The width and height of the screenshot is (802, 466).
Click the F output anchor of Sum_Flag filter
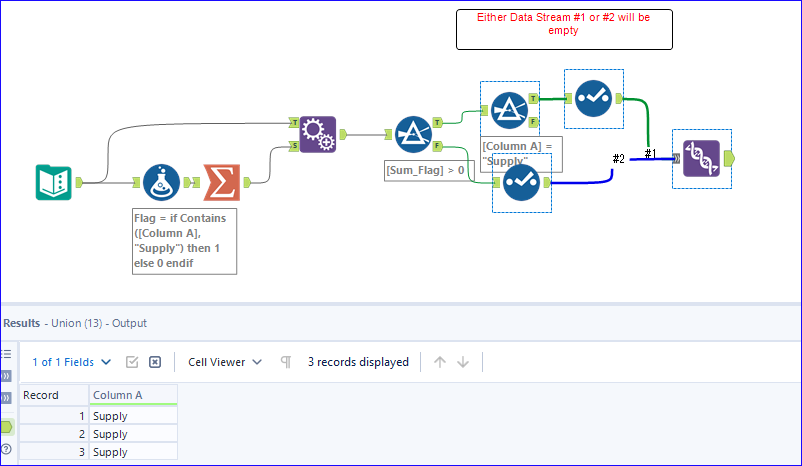(437, 146)
